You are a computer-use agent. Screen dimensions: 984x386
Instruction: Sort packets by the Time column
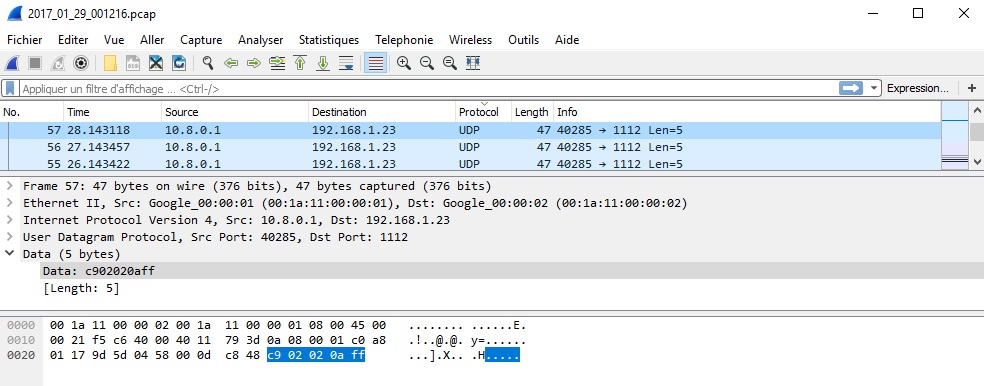tap(112, 112)
